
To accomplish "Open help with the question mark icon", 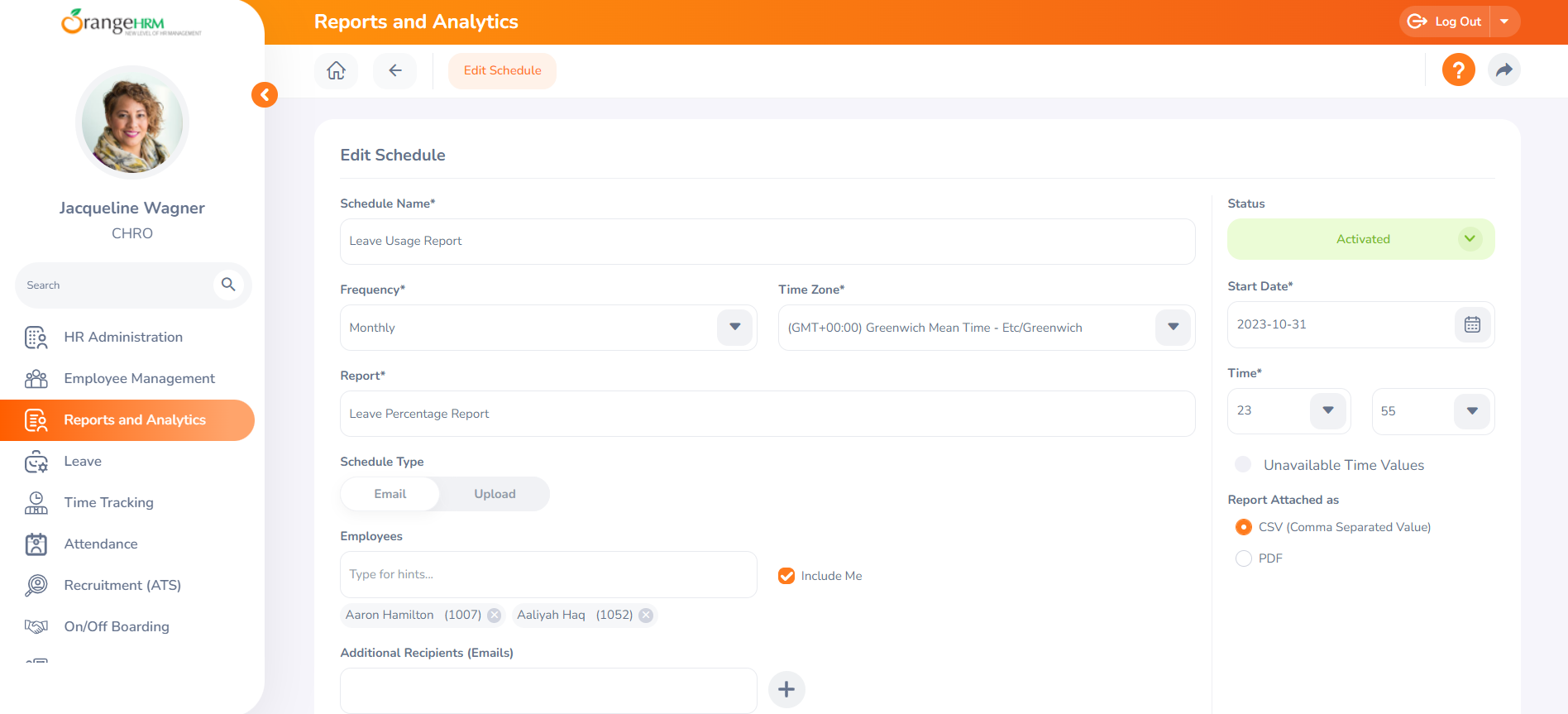I will [1458, 69].
